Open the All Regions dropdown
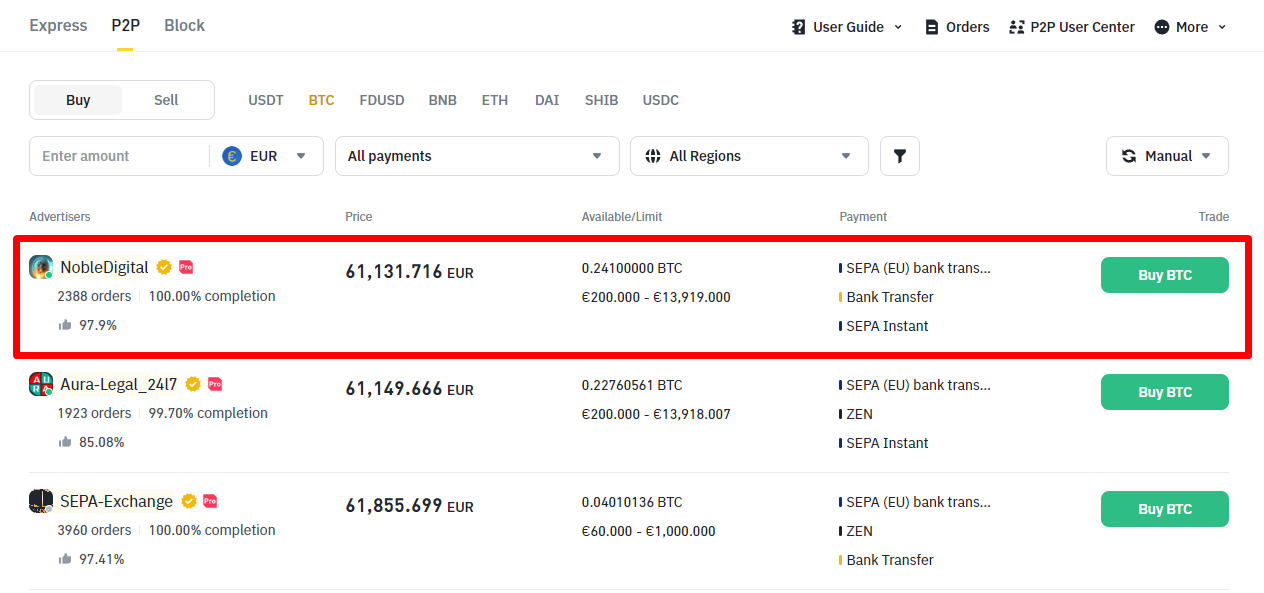1264x593 pixels. point(748,156)
